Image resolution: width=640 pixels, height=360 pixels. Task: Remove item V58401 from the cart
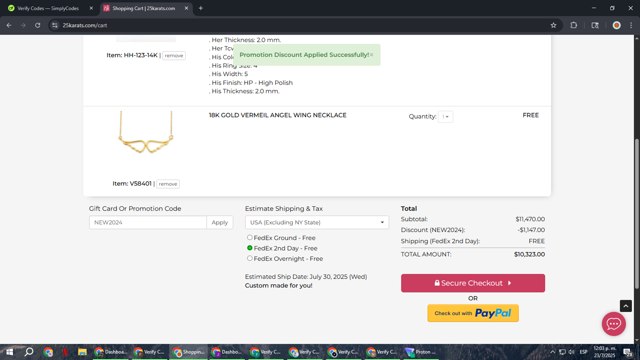click(x=168, y=184)
